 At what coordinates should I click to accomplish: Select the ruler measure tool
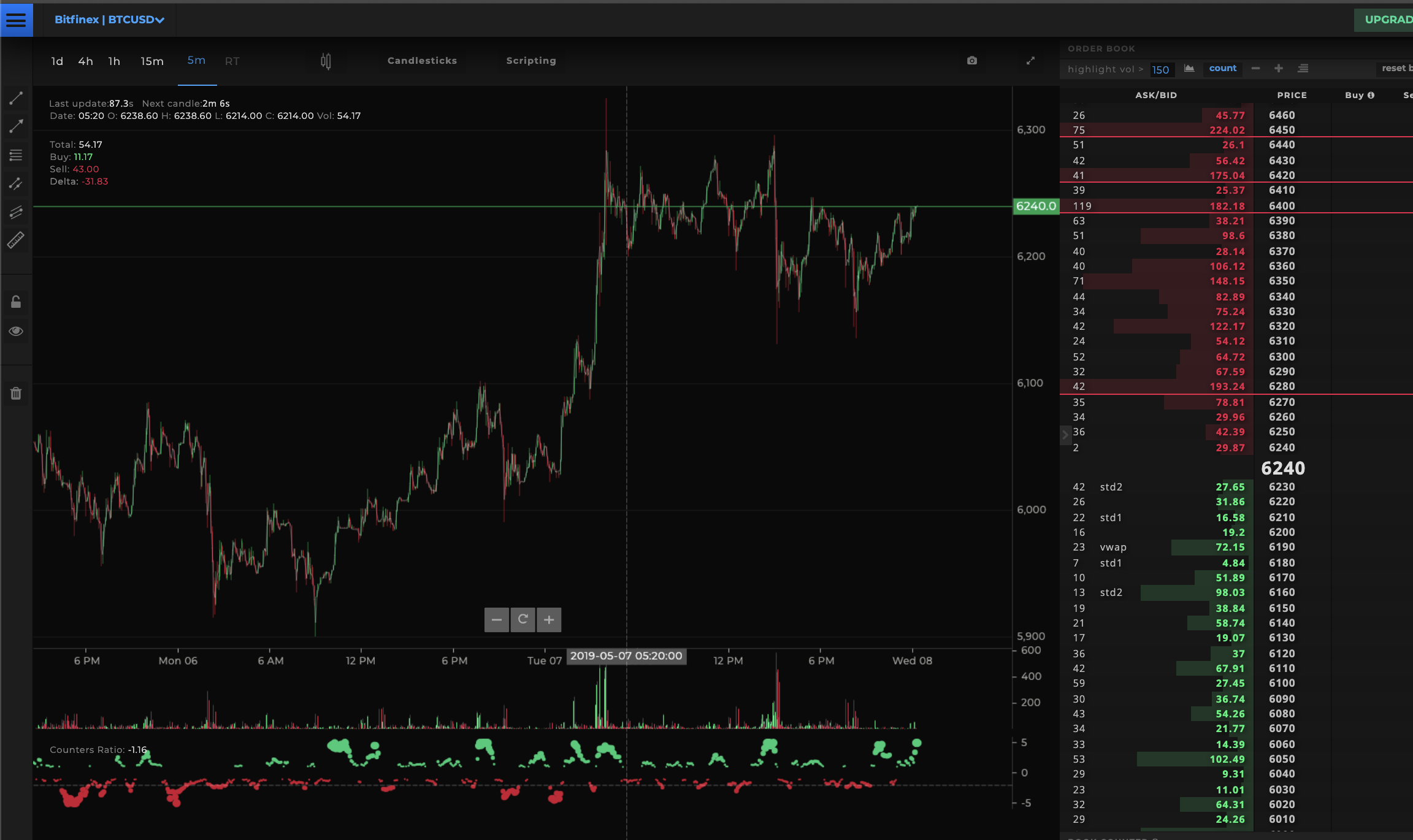16,240
